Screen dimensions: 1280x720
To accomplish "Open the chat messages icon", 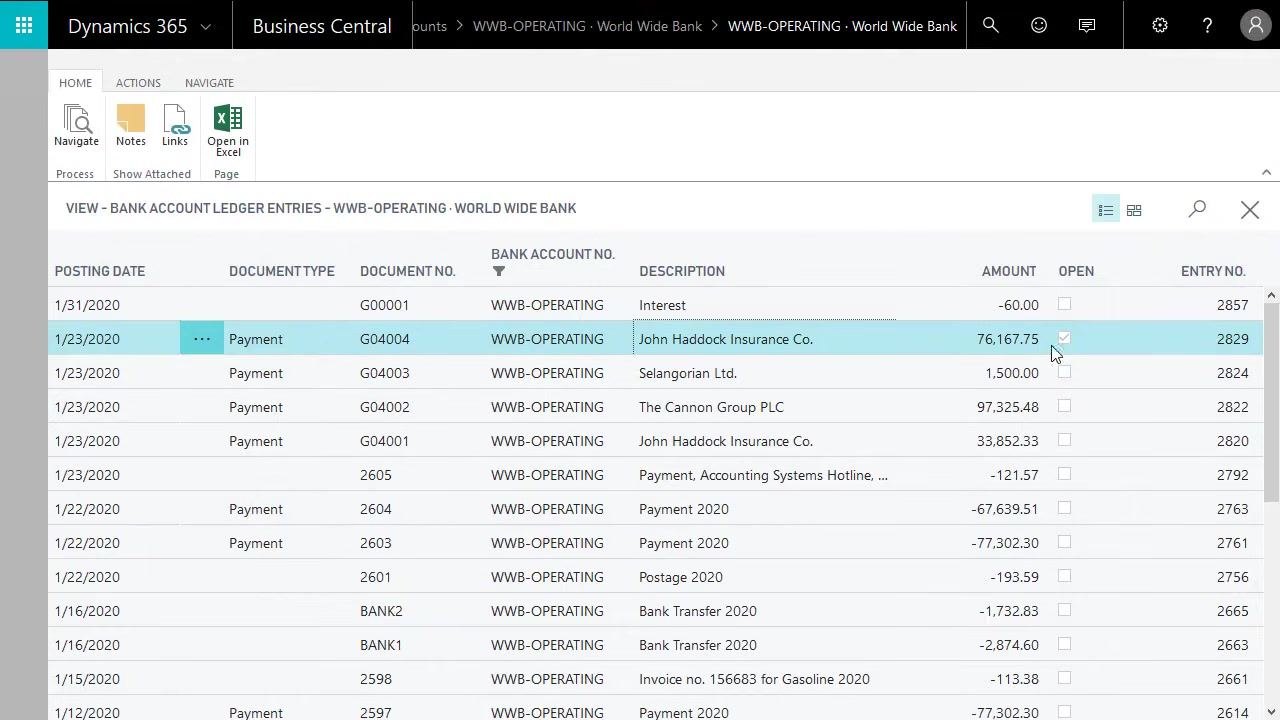I will coord(1087,25).
